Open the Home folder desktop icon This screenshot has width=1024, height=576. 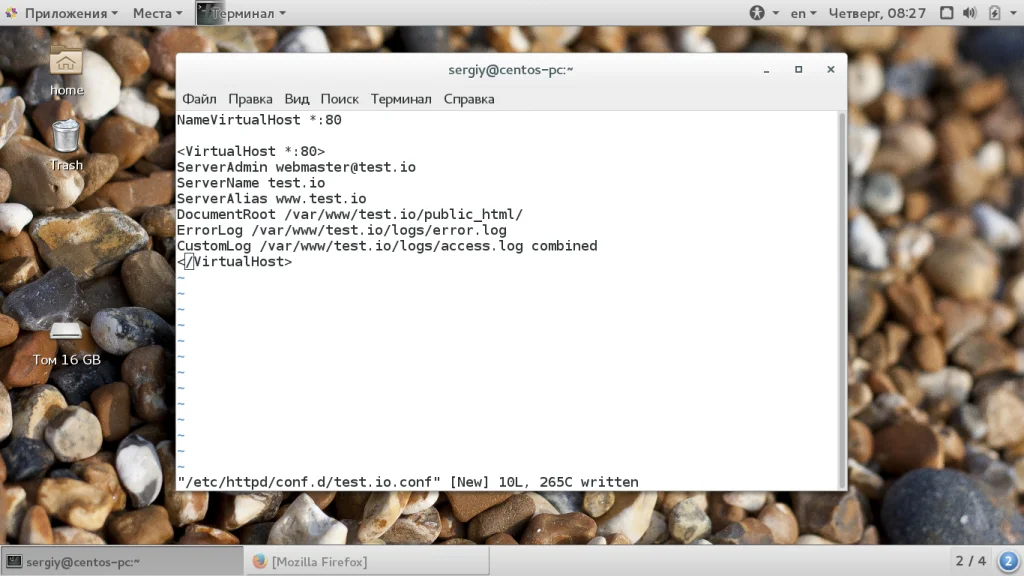click(66, 70)
